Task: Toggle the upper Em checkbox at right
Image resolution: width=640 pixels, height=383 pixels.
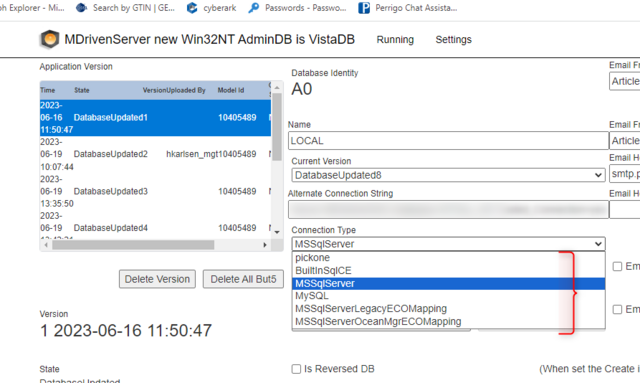Action: click(617, 267)
